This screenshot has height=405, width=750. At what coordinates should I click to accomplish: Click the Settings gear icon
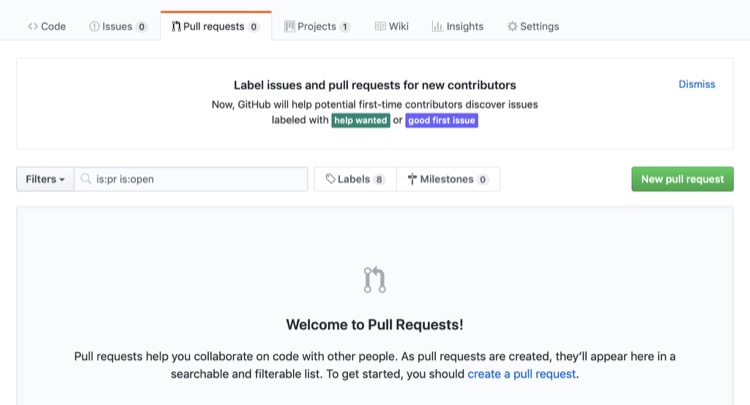click(512, 26)
